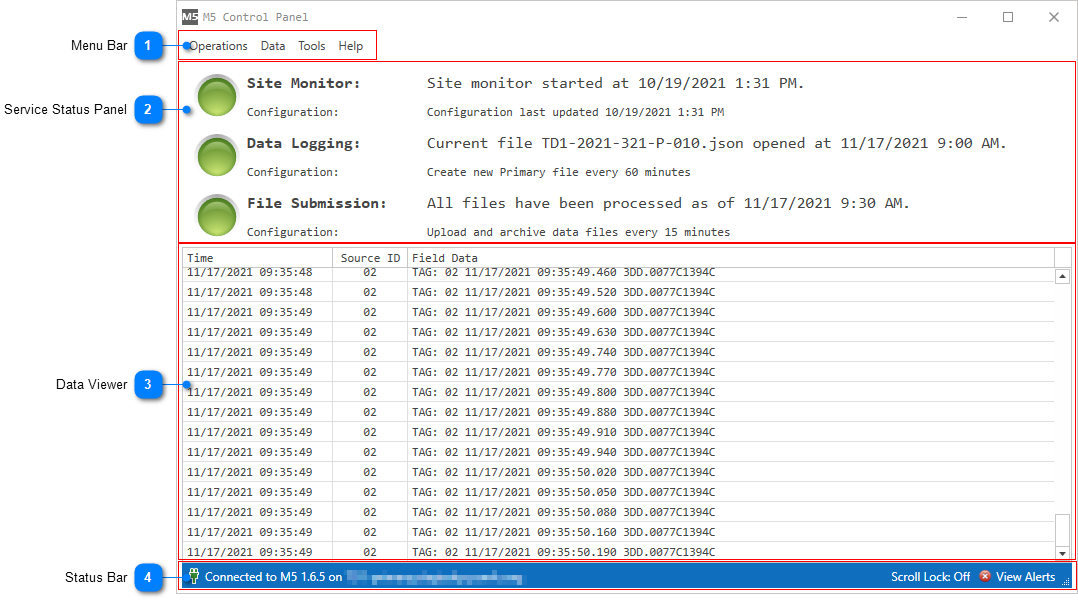Select the row with timestamp 09:35:49.940
The width and height of the screenshot is (1078, 603).
[x=618, y=452]
